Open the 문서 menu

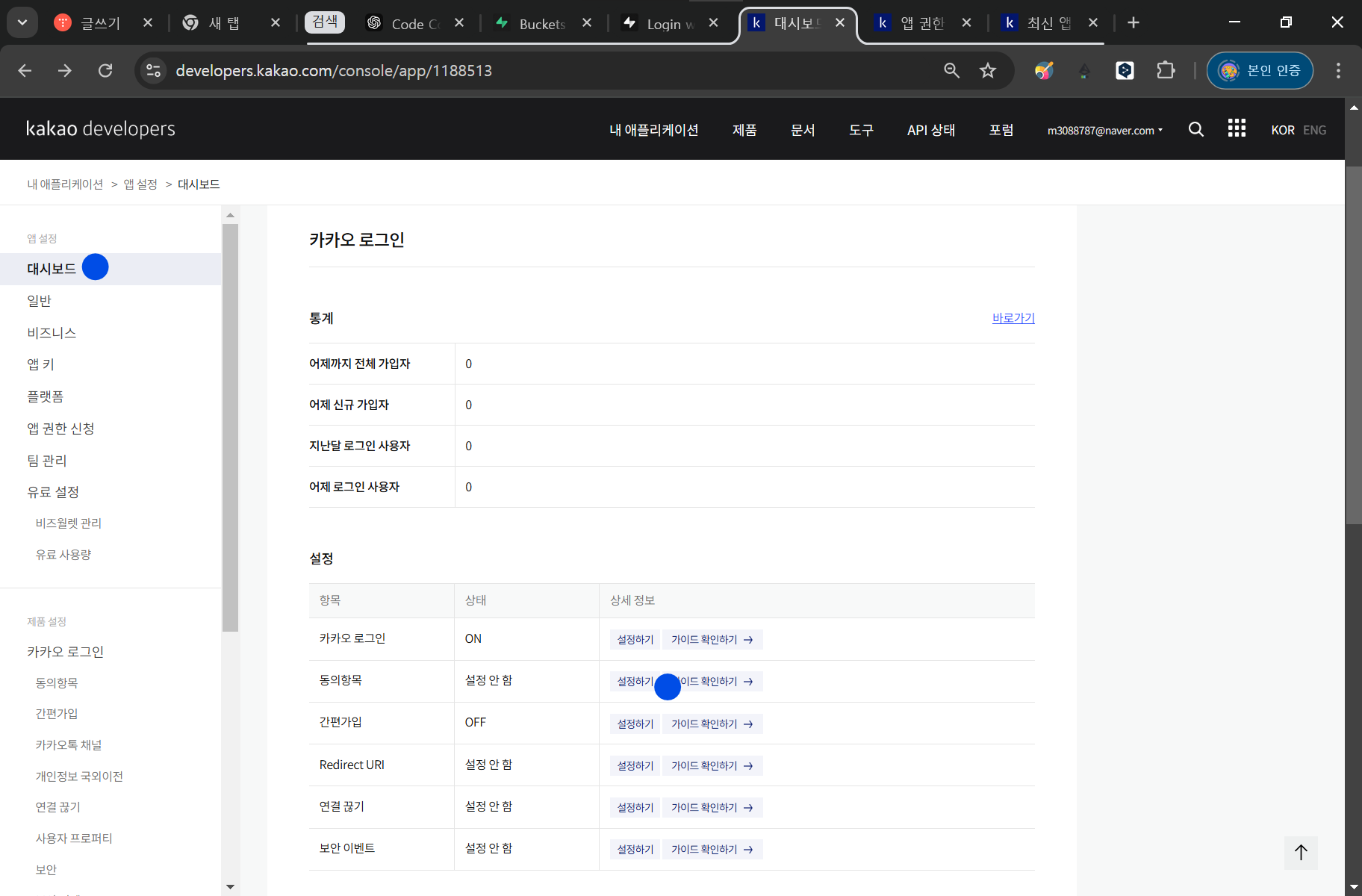tap(803, 130)
